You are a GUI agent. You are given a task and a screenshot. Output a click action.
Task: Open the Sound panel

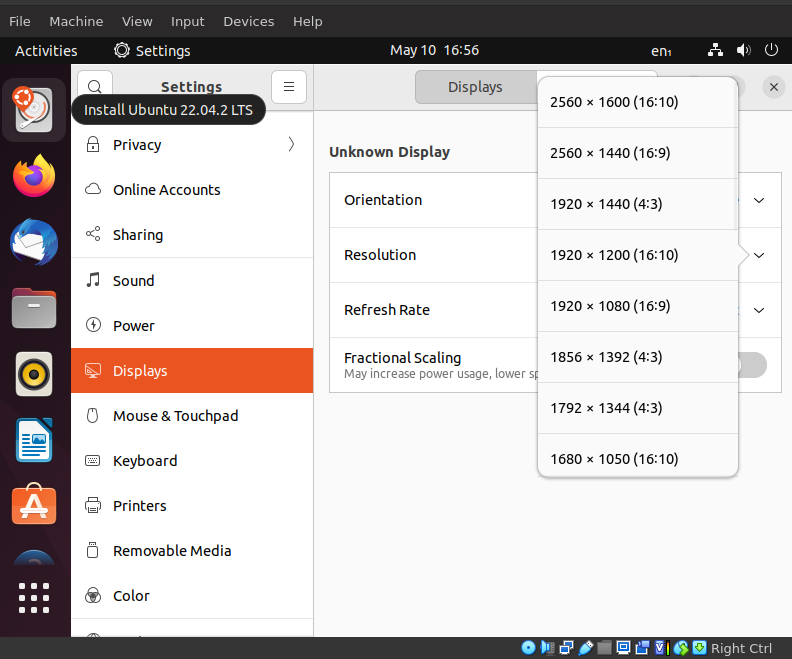(x=192, y=281)
